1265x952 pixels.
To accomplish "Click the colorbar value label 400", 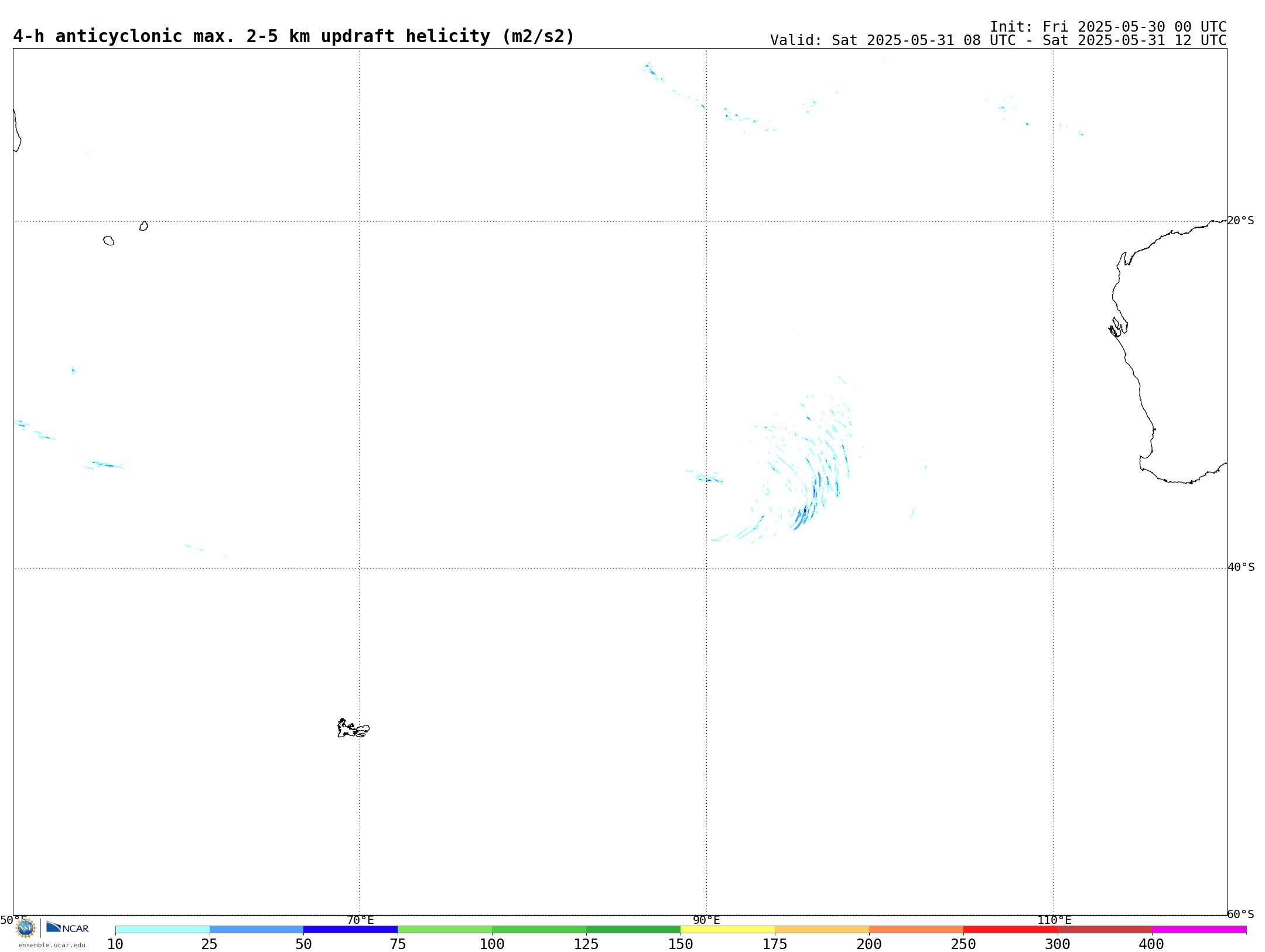I will point(1151,944).
